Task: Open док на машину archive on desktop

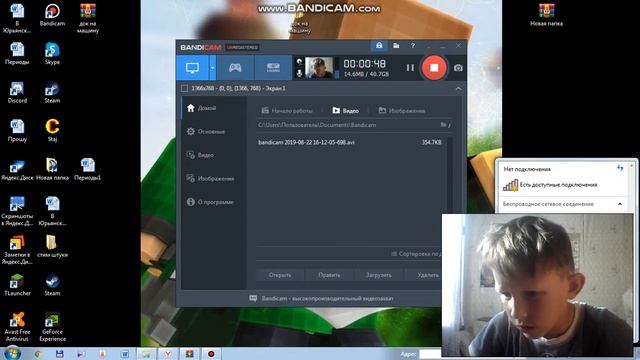Action: pyautogui.click(x=88, y=18)
